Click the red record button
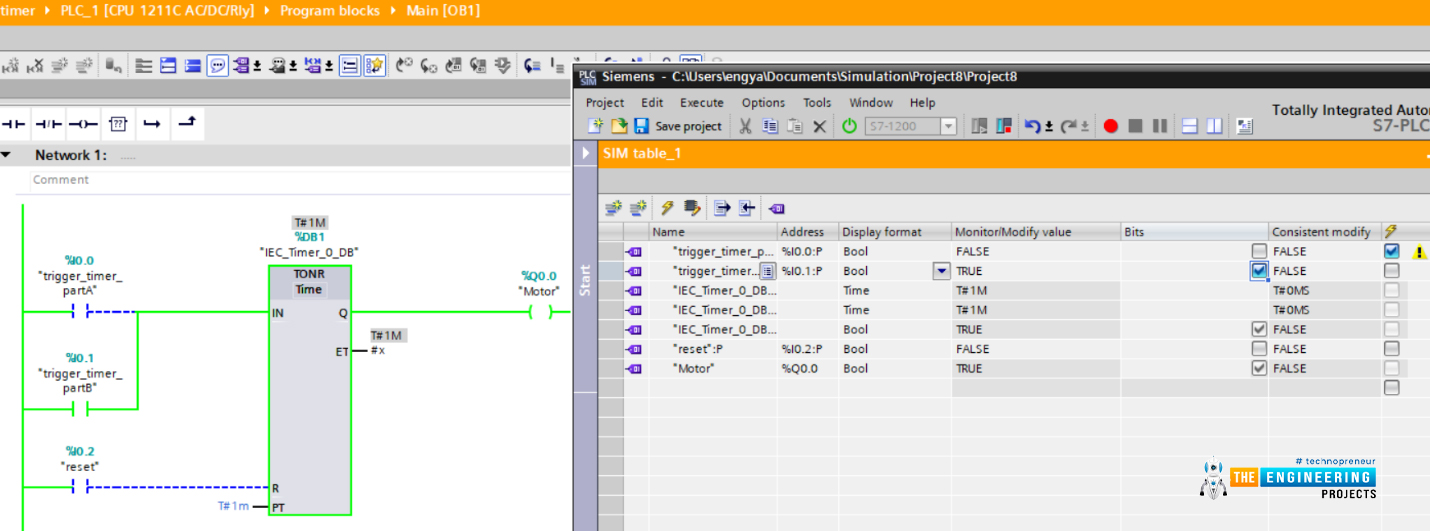This screenshot has width=1430, height=531. 1110,126
